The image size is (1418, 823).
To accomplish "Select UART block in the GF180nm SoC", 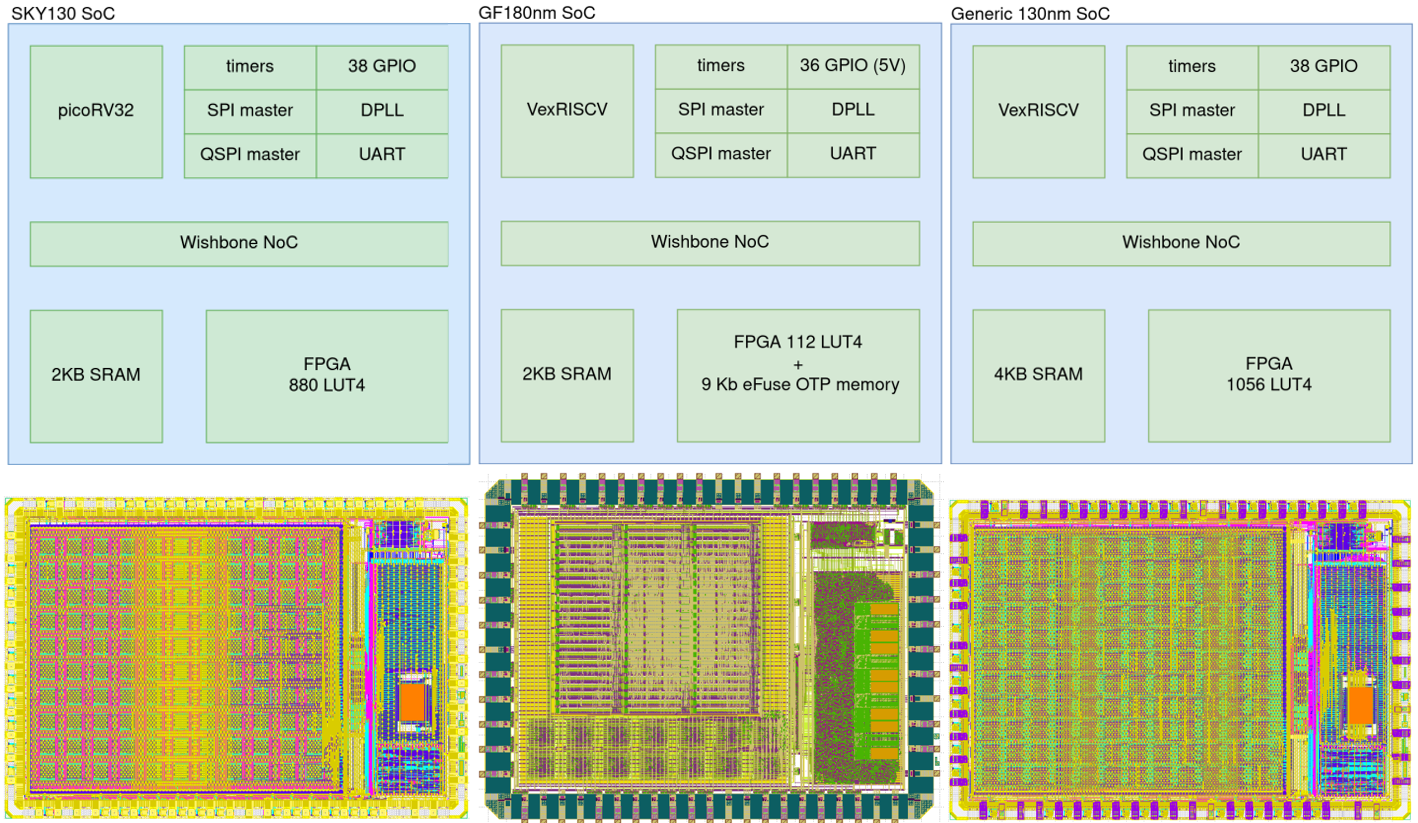I will [853, 155].
